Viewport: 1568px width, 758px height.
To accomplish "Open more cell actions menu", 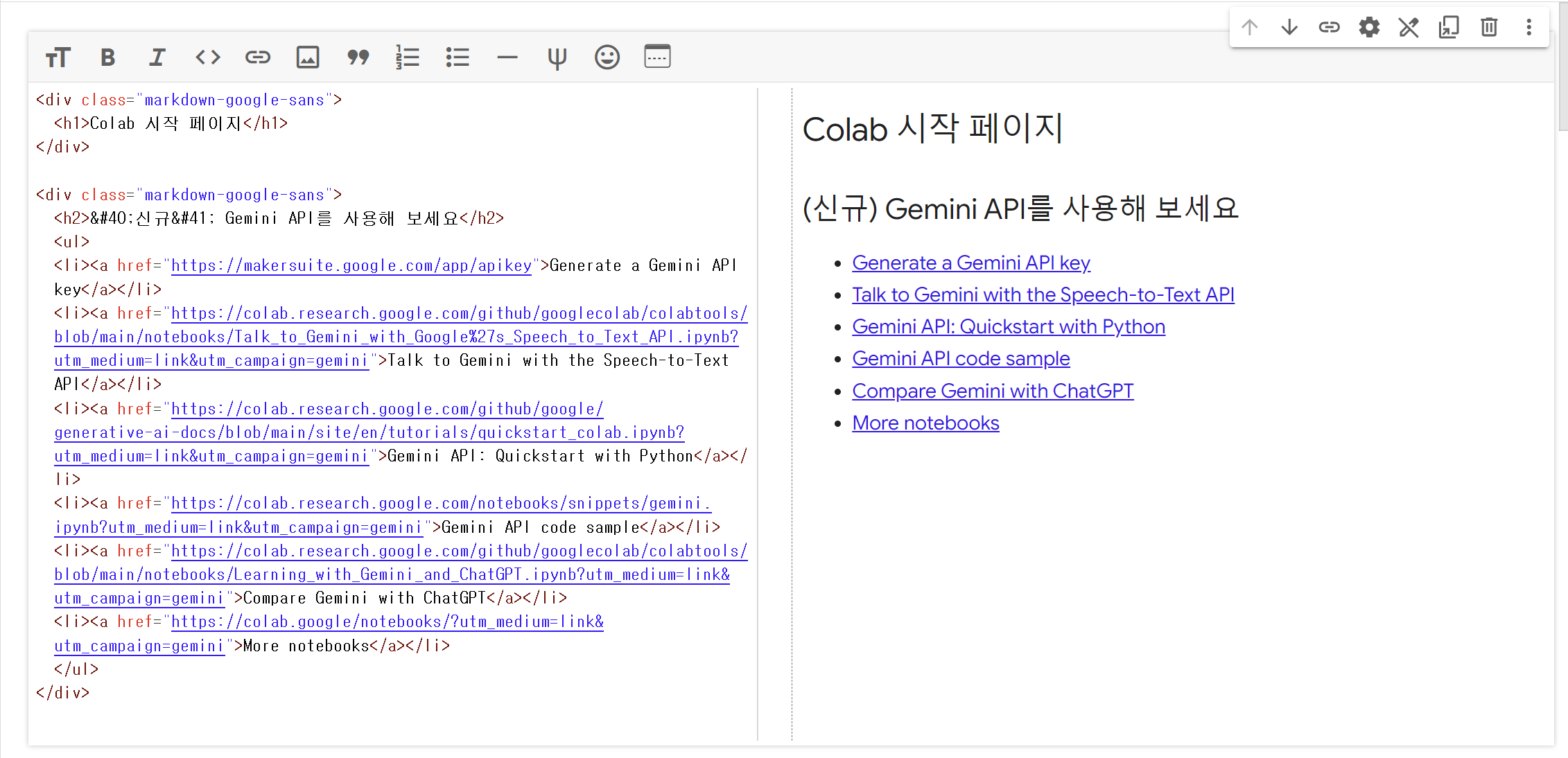I will click(x=1529, y=27).
